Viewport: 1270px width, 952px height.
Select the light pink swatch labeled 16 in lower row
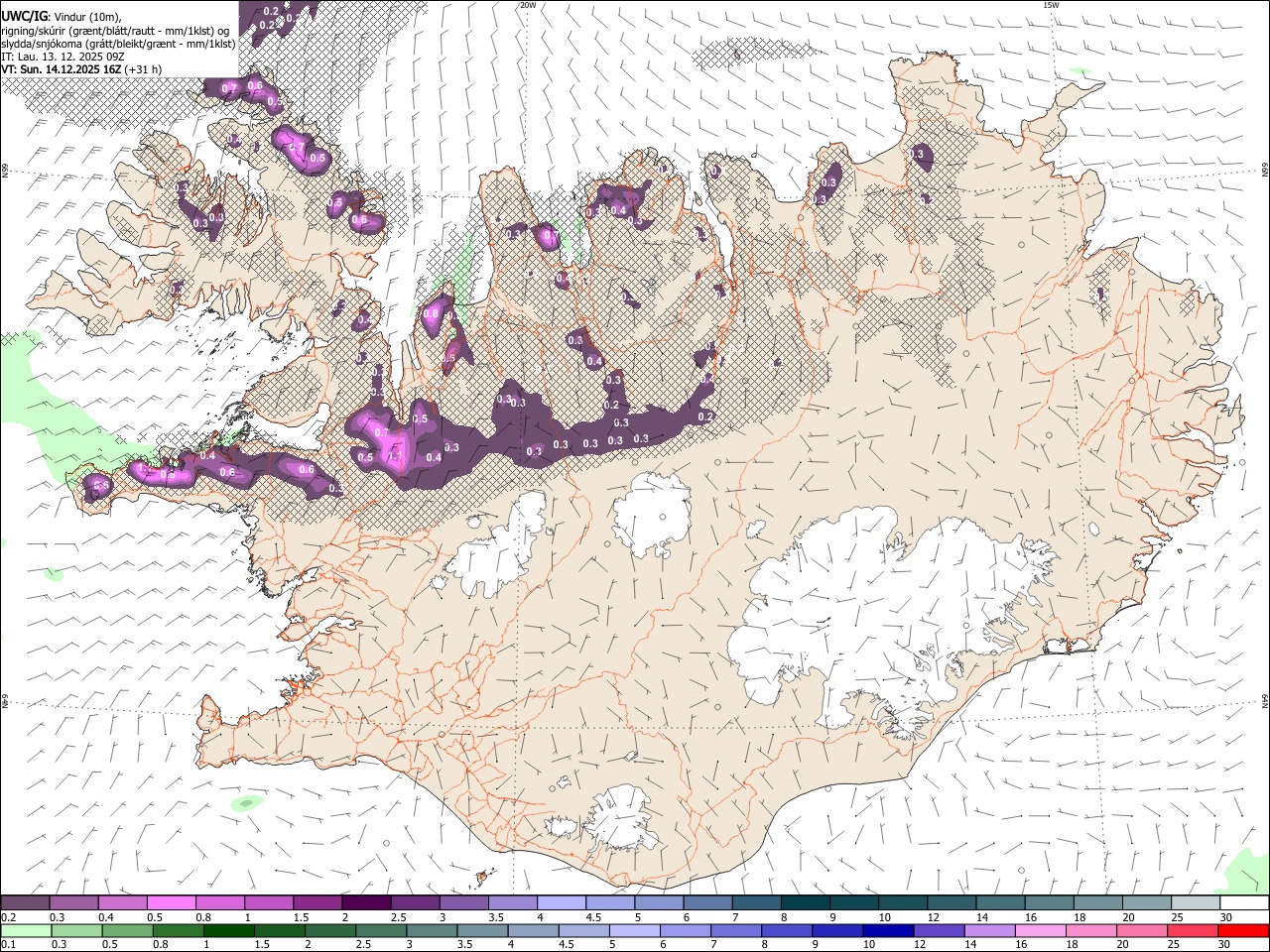pyautogui.click(x=1039, y=931)
